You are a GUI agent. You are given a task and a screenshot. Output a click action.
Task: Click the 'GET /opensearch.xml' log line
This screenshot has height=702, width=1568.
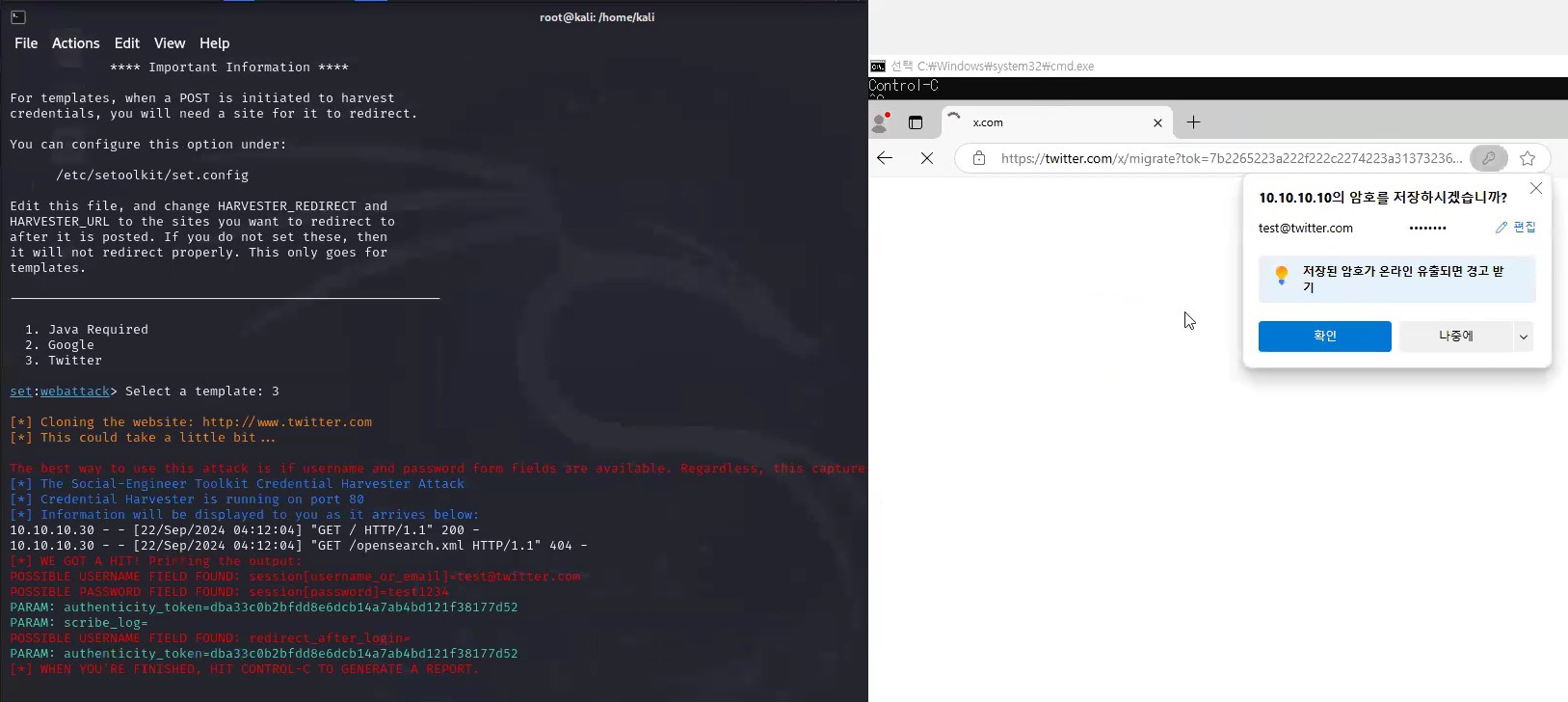coord(299,546)
